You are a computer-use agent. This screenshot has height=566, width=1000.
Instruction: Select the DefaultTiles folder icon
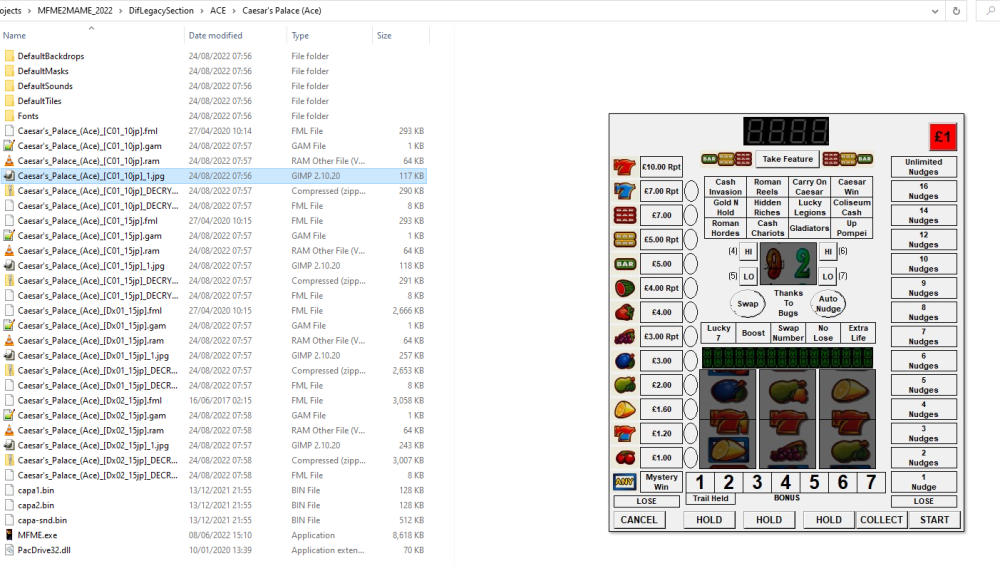point(9,101)
